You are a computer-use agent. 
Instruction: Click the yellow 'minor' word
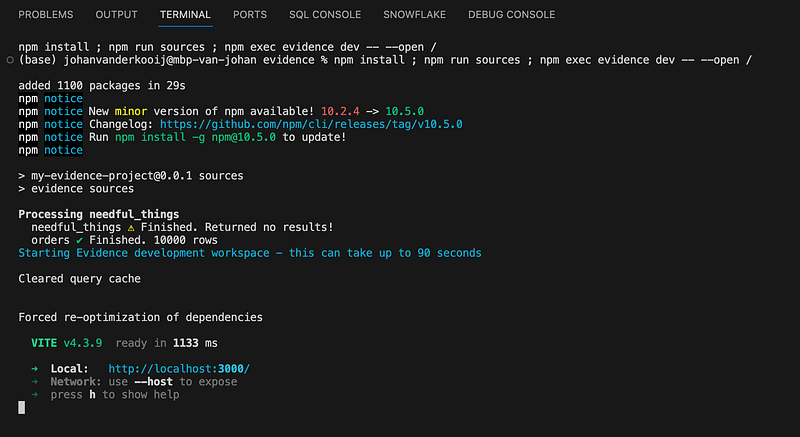pyautogui.click(x=131, y=111)
